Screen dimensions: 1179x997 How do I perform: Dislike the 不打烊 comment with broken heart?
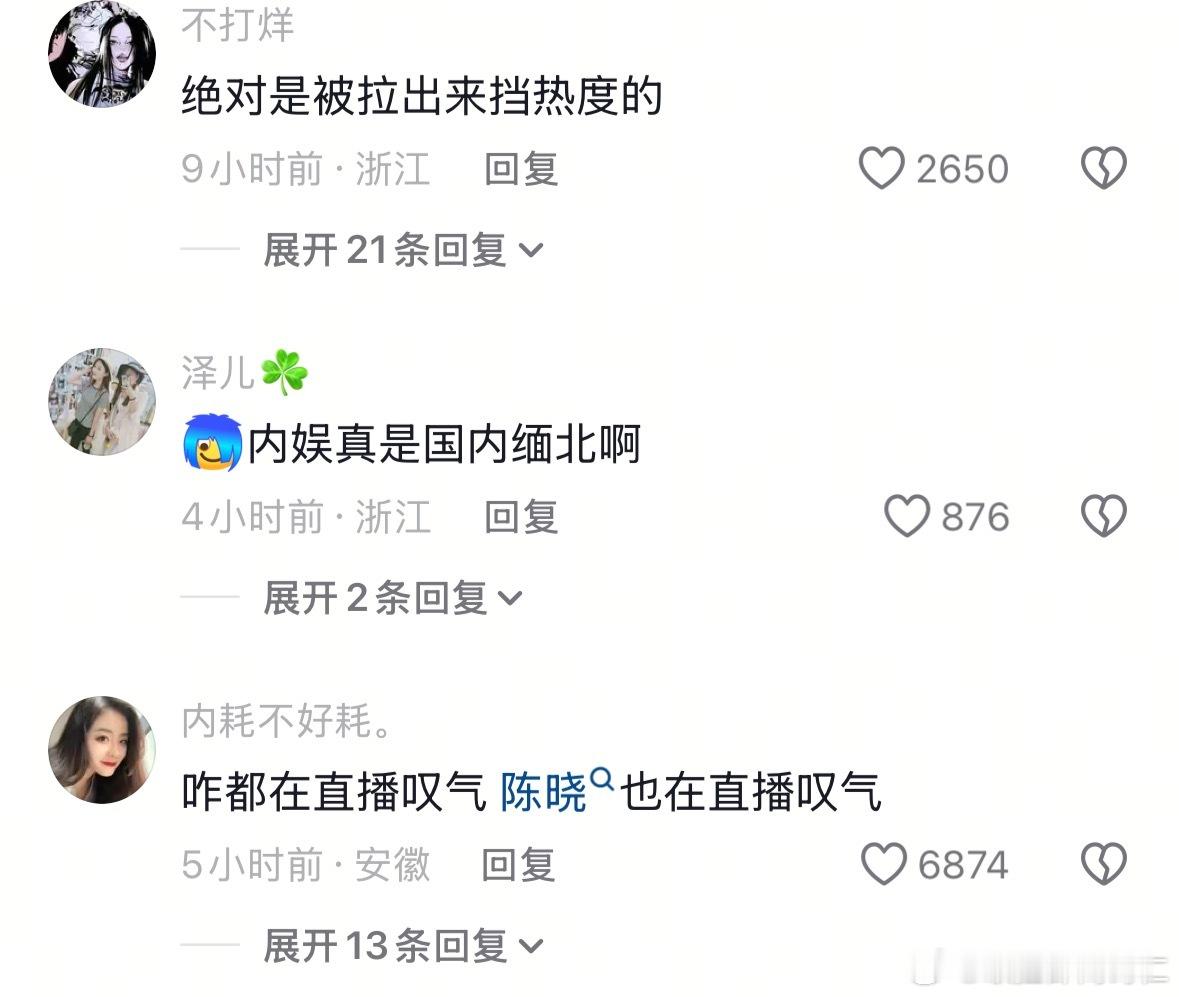(x=1103, y=168)
